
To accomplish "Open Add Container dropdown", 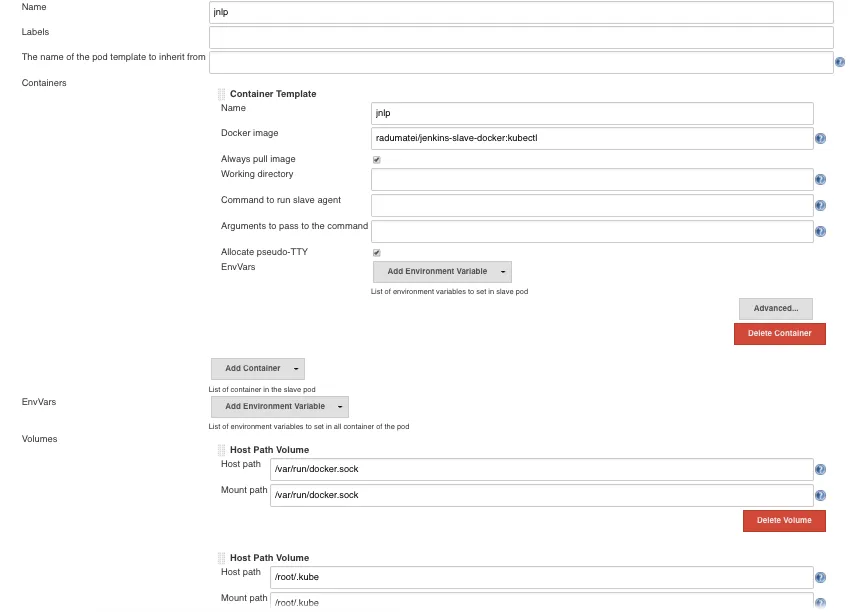I will pos(258,369).
